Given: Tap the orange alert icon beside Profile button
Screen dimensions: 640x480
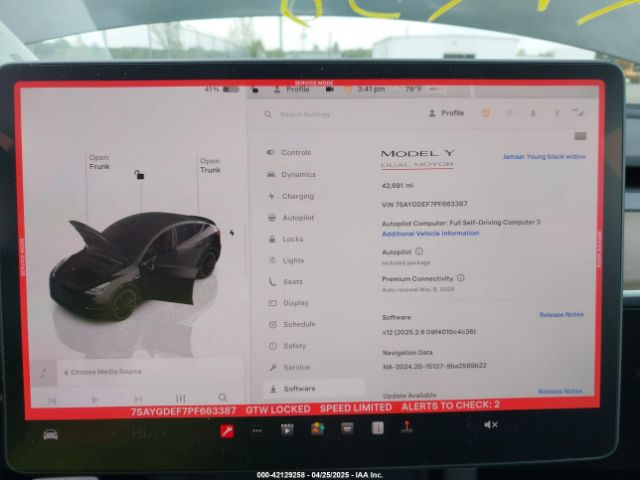Looking at the screenshot, I should [485, 113].
